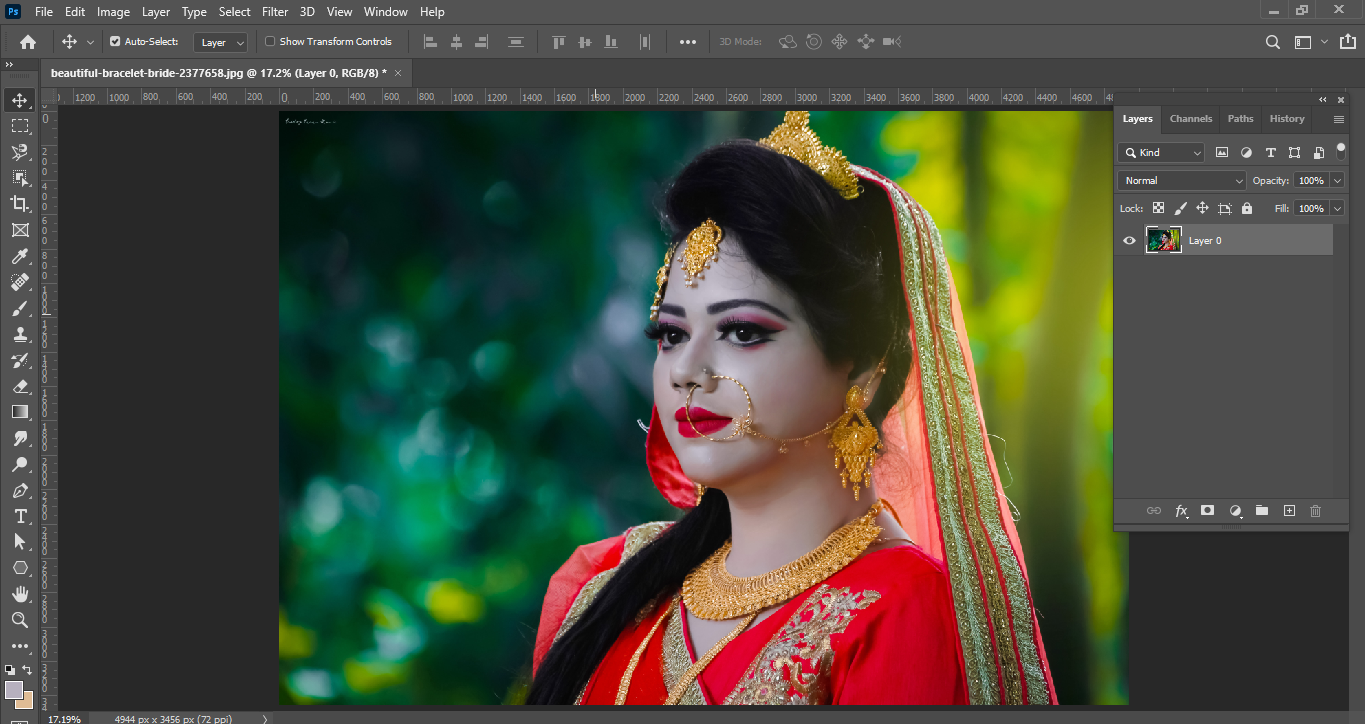The image size is (1365, 724).
Task: Click the add layer mask icon
Action: (1207, 511)
